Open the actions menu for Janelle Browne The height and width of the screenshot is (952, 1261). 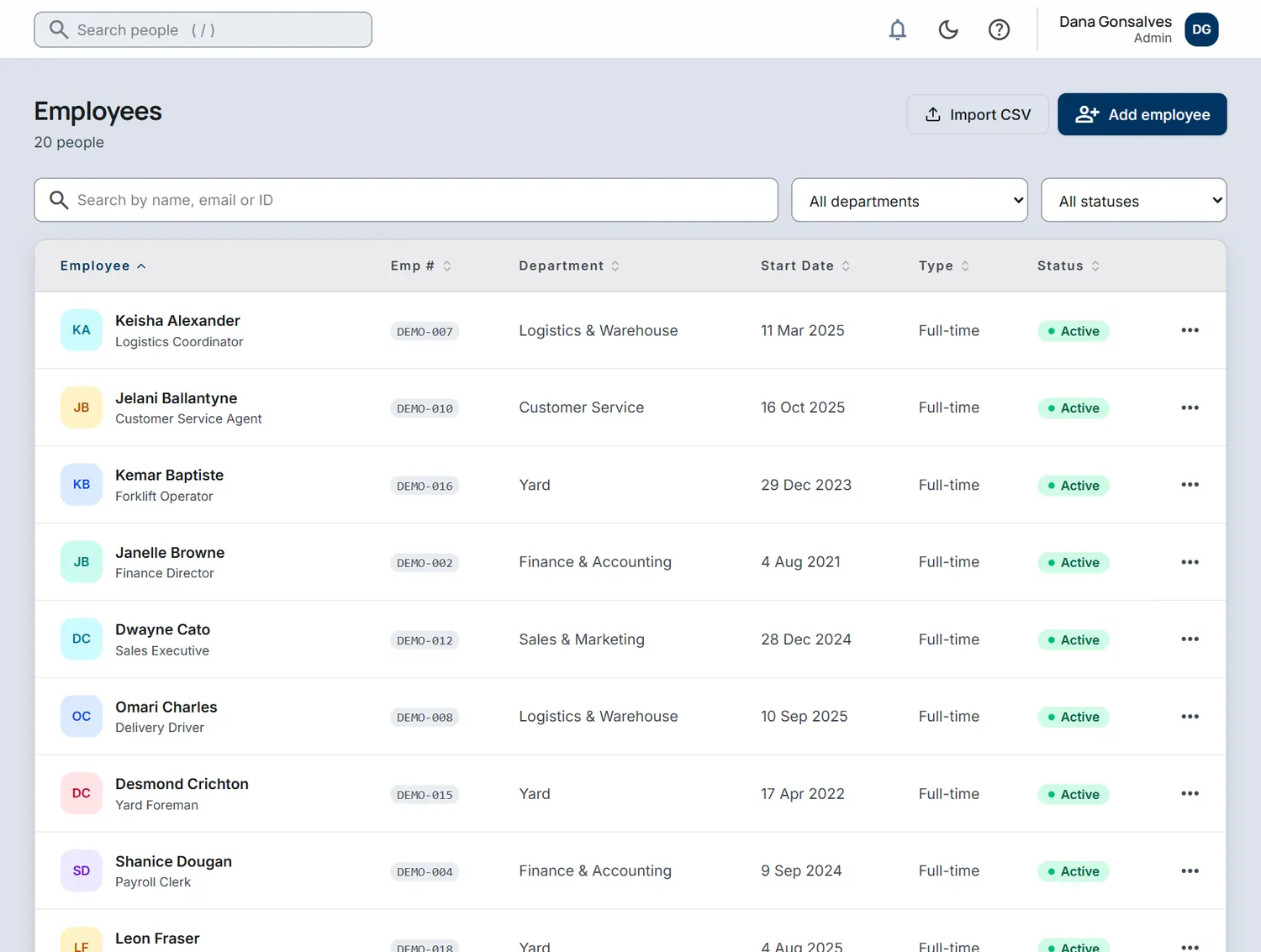1190,562
